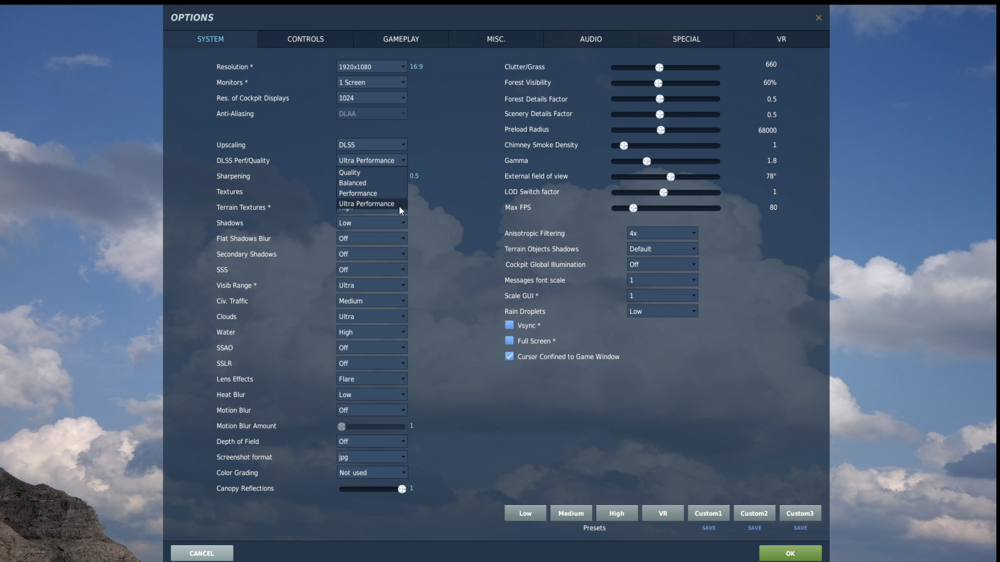Open the Motion Blur dropdown

click(x=372, y=410)
